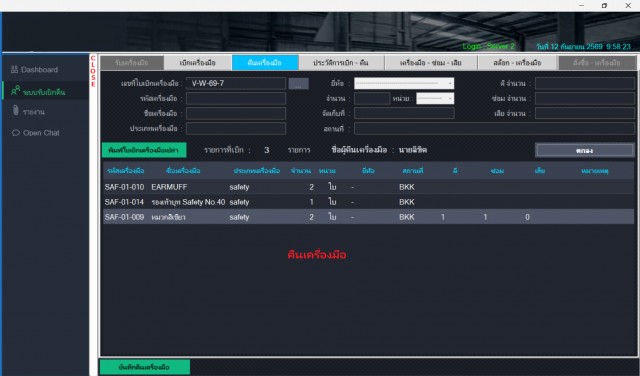Select the ระบบรับเบิกคืน sidebar icon
This screenshot has width=640, height=376.
[x=16, y=90]
